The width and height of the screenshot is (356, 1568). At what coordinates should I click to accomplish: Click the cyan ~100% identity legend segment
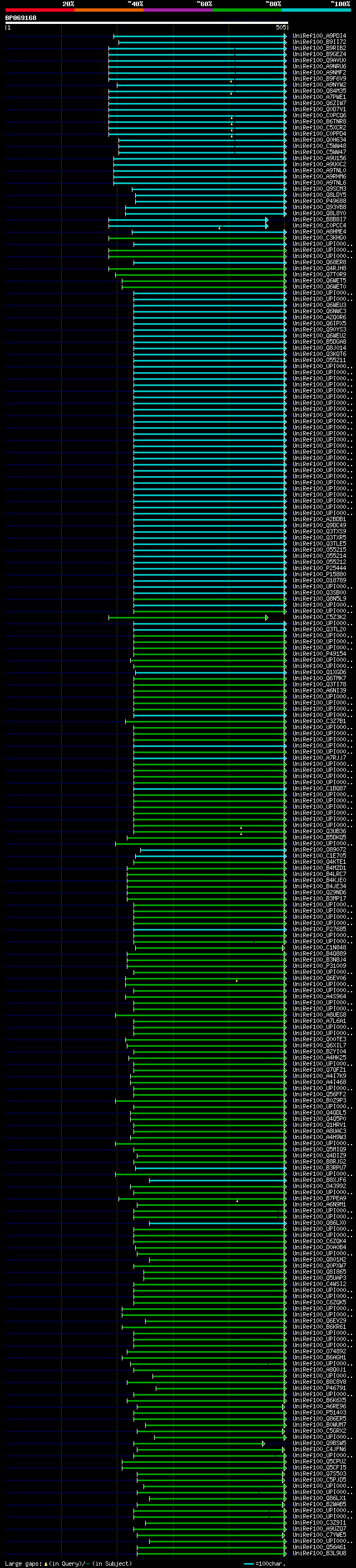[316, 10]
